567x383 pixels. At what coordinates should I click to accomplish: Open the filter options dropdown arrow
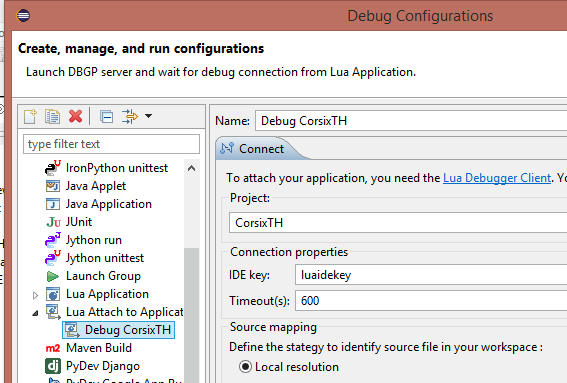[x=148, y=116]
